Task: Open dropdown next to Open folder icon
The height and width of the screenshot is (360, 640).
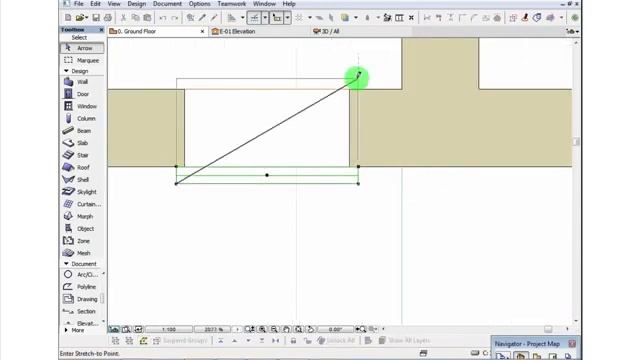Action: [87, 18]
